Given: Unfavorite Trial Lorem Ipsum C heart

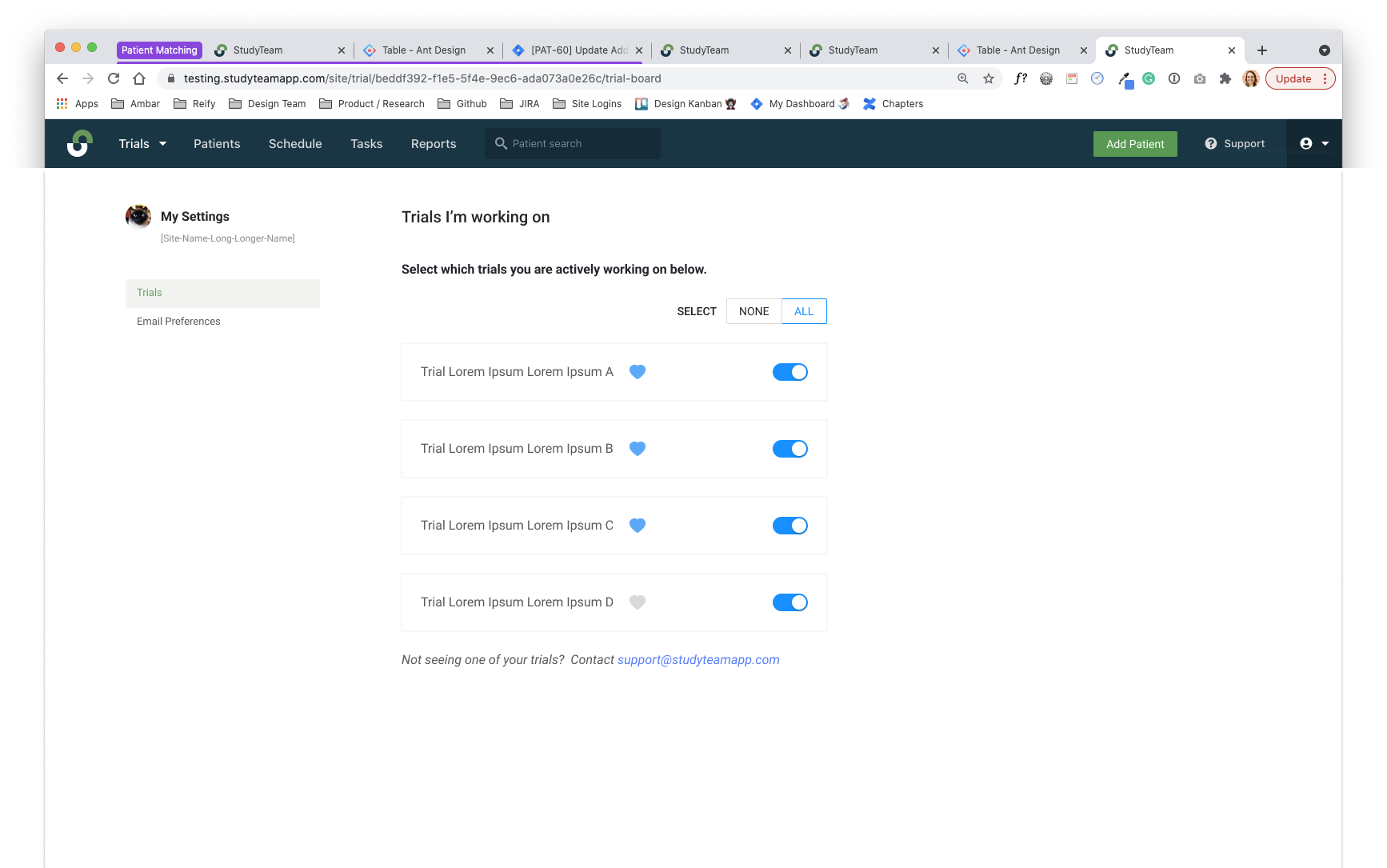Looking at the screenshot, I should click(x=638, y=526).
